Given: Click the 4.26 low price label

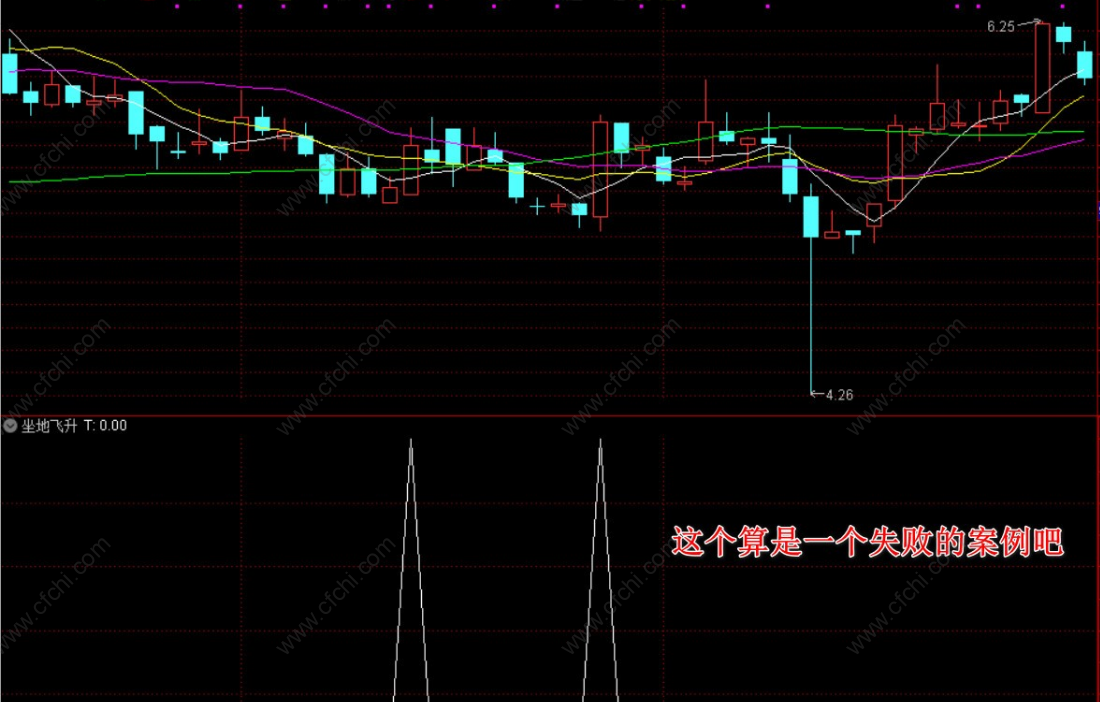Looking at the screenshot, I should tap(839, 395).
